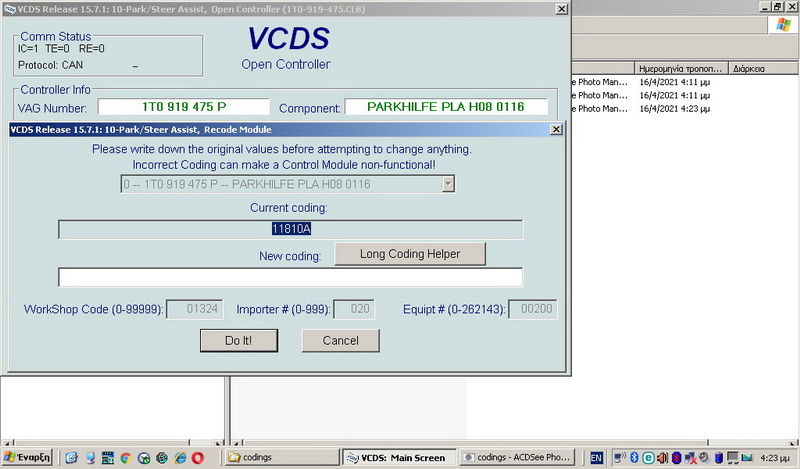Viewport: 800px width, 469px height.
Task: Click the film strip quick launch icon
Action: coord(108,458)
